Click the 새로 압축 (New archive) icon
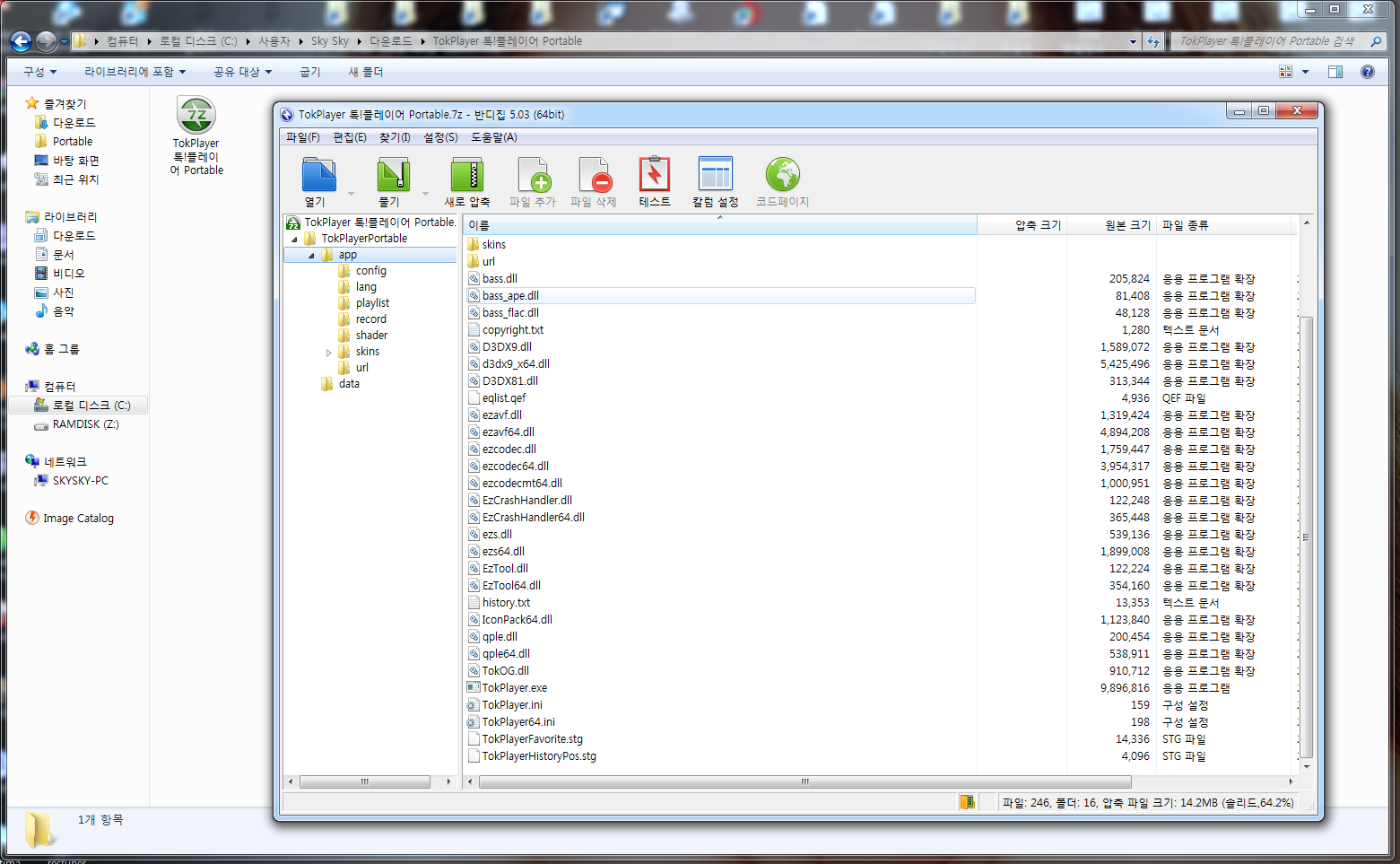1400x864 pixels. (x=466, y=175)
